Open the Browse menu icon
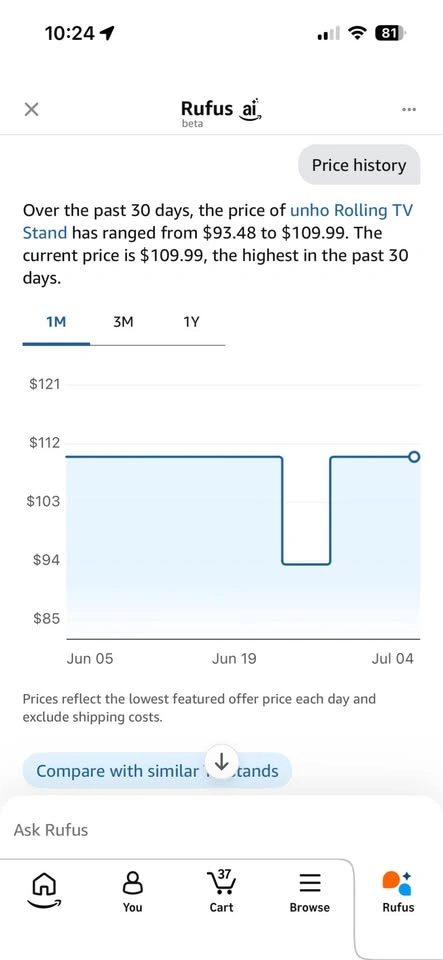The height and width of the screenshot is (960, 443). 310,891
